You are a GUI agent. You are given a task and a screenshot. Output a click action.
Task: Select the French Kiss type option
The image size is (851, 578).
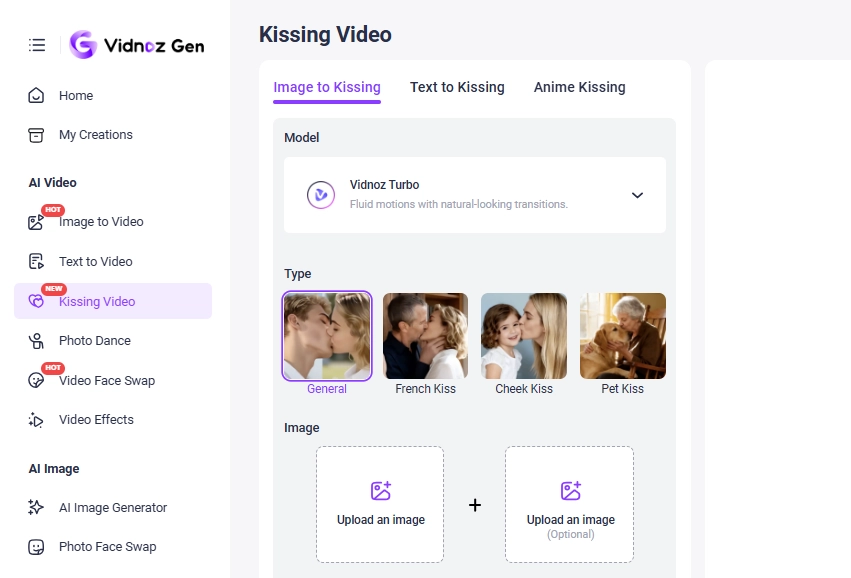point(425,335)
